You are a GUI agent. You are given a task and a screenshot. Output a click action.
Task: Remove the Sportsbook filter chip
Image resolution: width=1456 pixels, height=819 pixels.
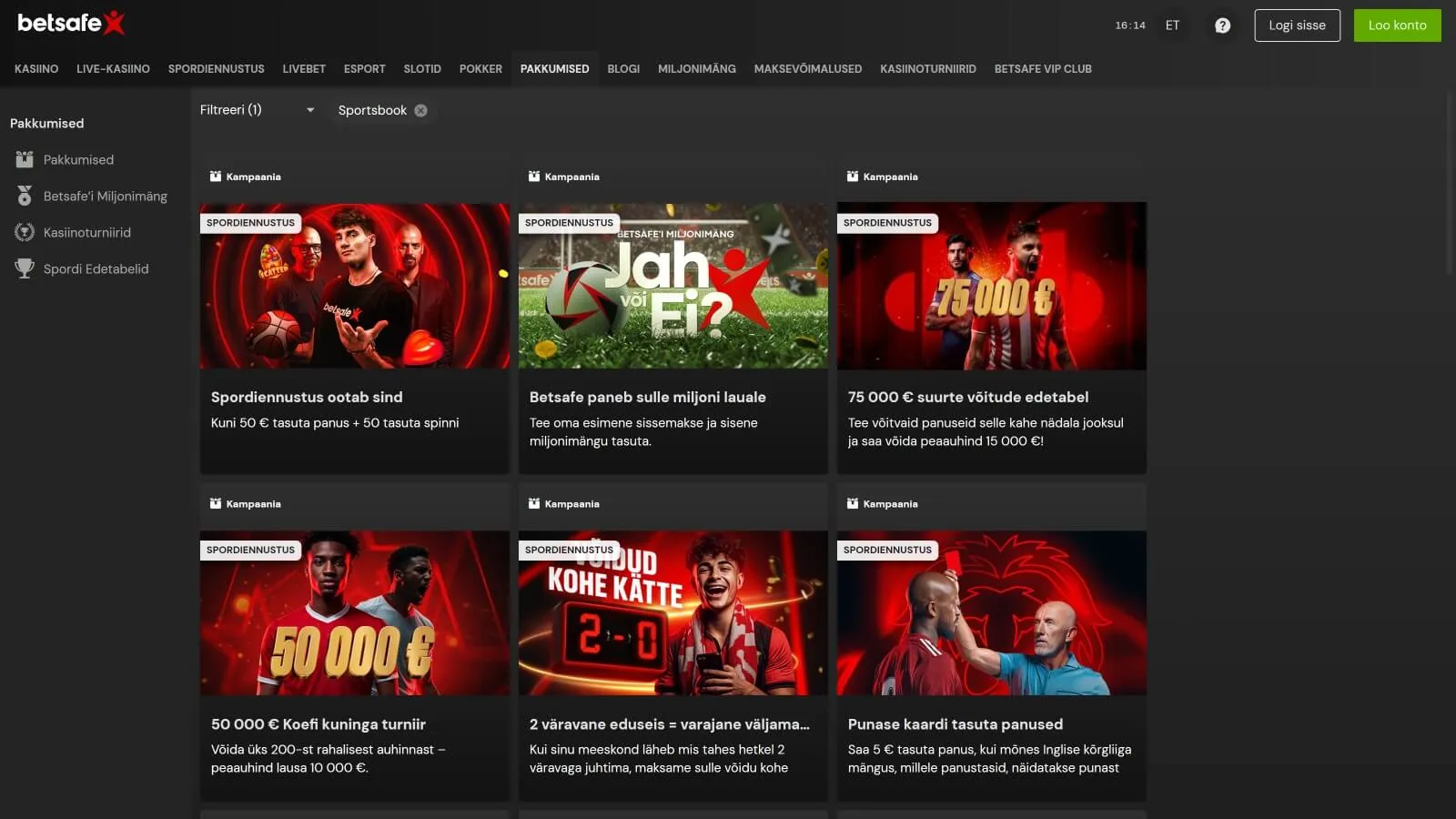tap(420, 110)
